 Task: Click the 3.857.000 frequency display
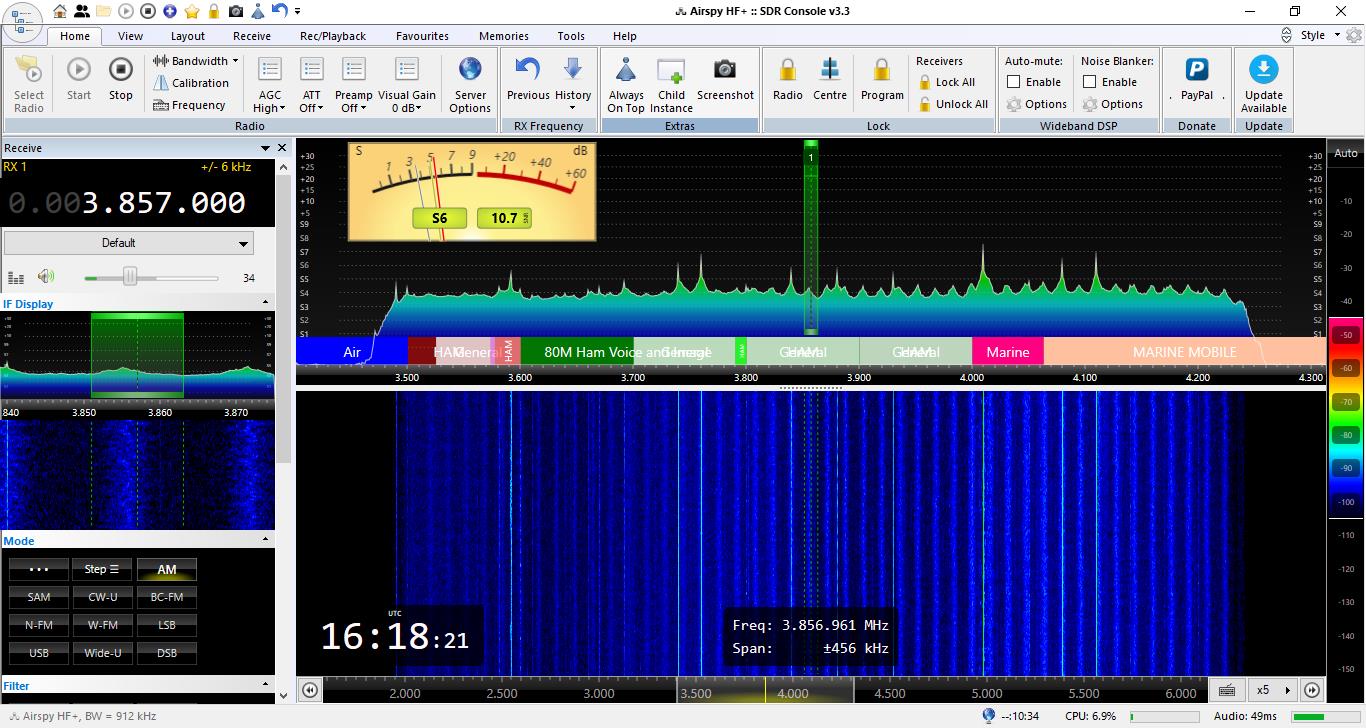tap(164, 203)
